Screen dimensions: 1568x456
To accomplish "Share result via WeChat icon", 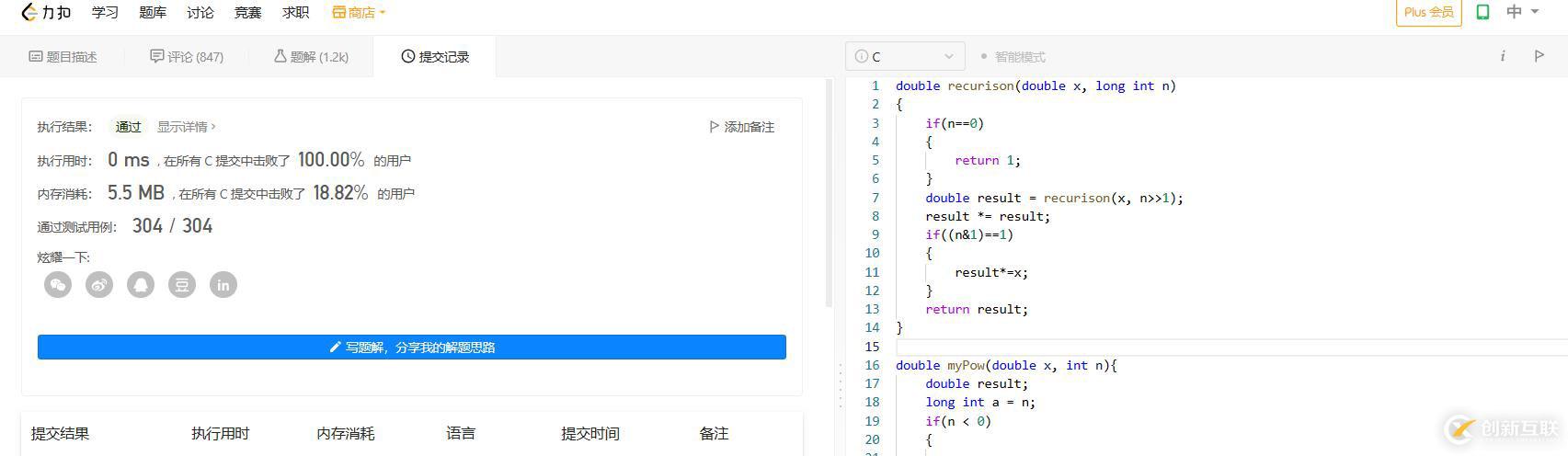I will tap(58, 285).
